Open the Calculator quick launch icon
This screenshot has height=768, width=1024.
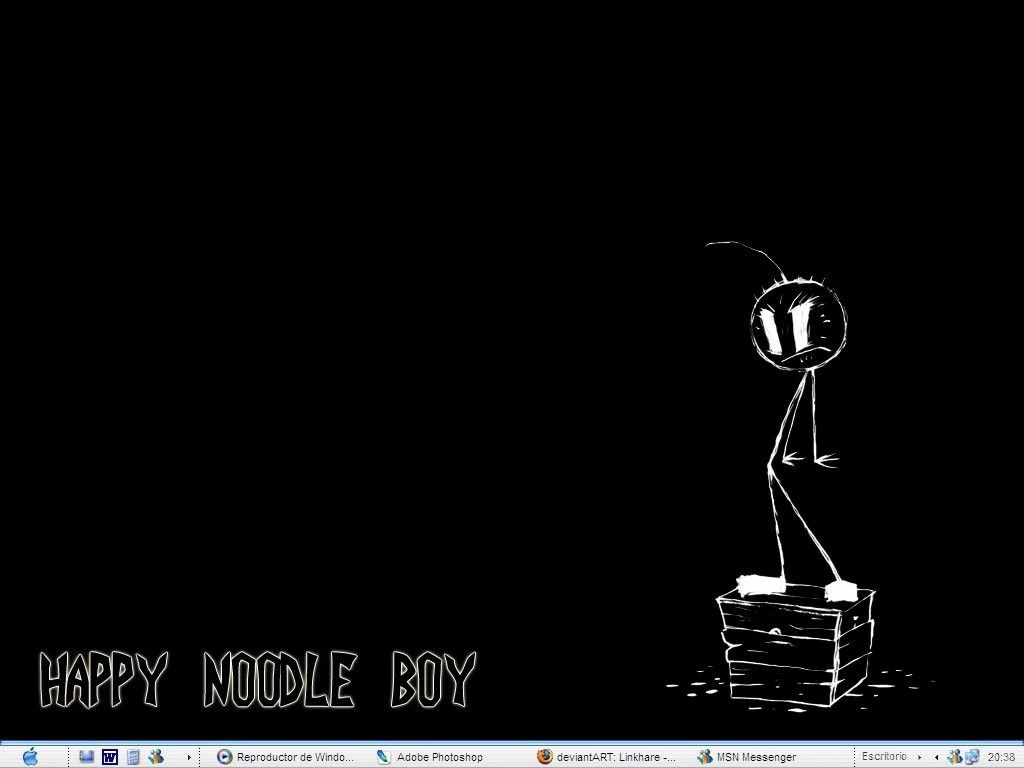click(x=133, y=757)
